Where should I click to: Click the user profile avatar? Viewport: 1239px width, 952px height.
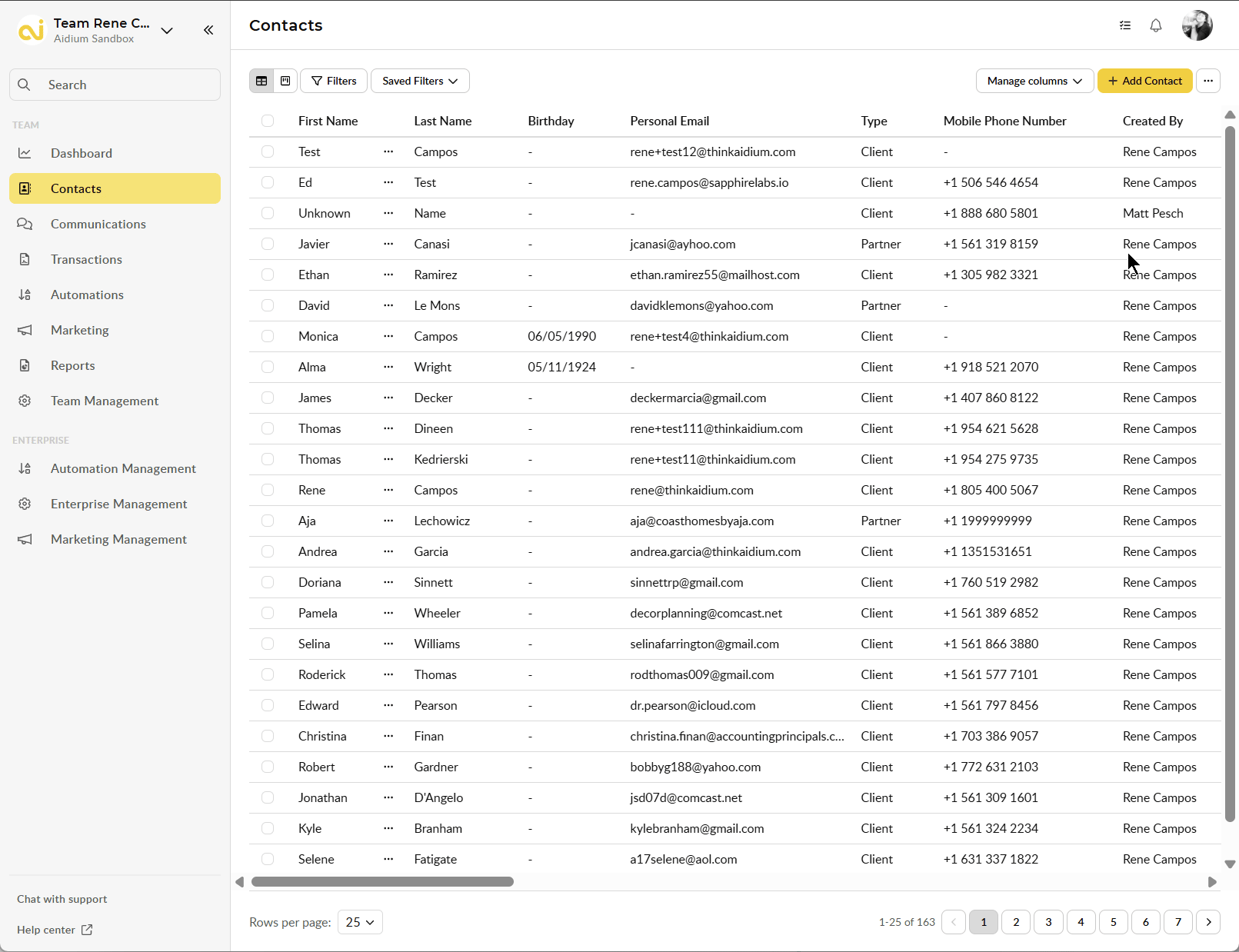[1197, 25]
